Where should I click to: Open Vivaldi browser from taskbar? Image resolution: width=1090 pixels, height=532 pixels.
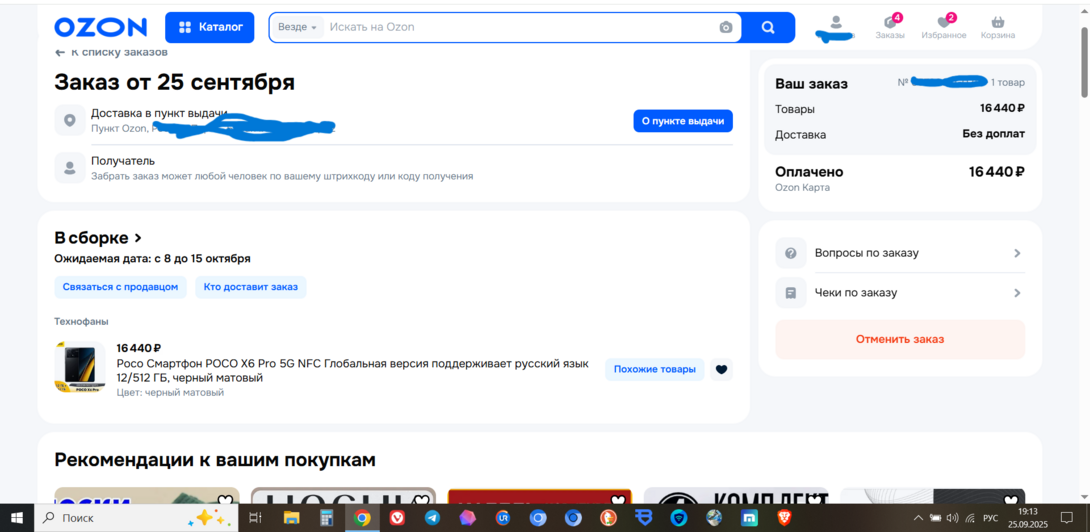[x=397, y=518]
